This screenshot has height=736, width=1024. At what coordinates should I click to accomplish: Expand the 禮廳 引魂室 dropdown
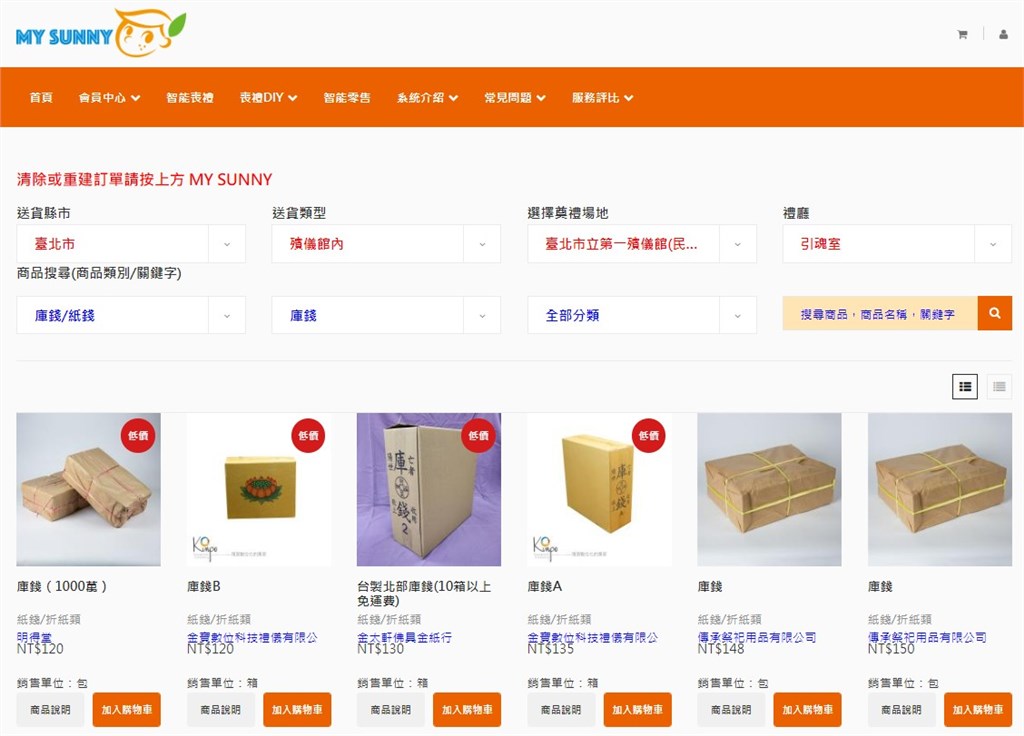point(897,244)
